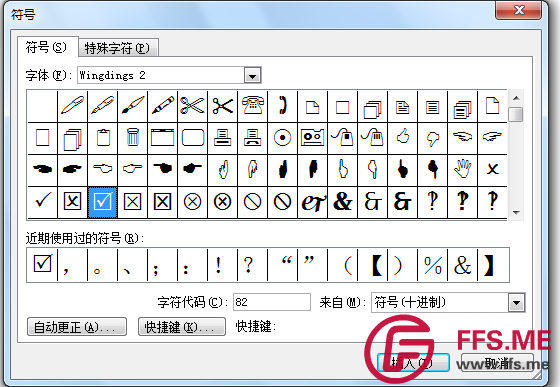Select the plain checkmark symbol
560x387 pixels.
[x=42, y=202]
